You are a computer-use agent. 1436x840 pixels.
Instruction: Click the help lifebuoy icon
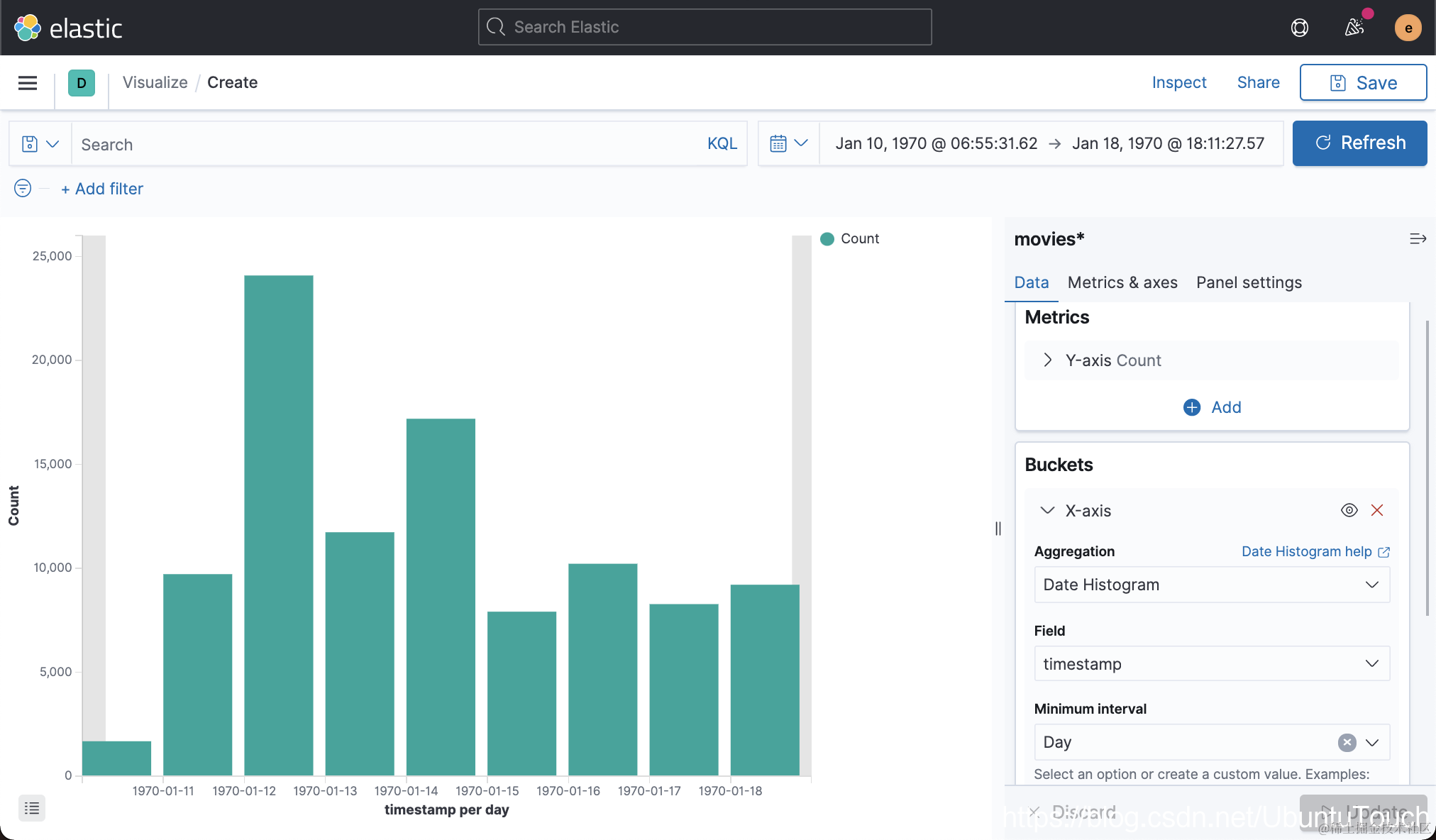[1299, 28]
